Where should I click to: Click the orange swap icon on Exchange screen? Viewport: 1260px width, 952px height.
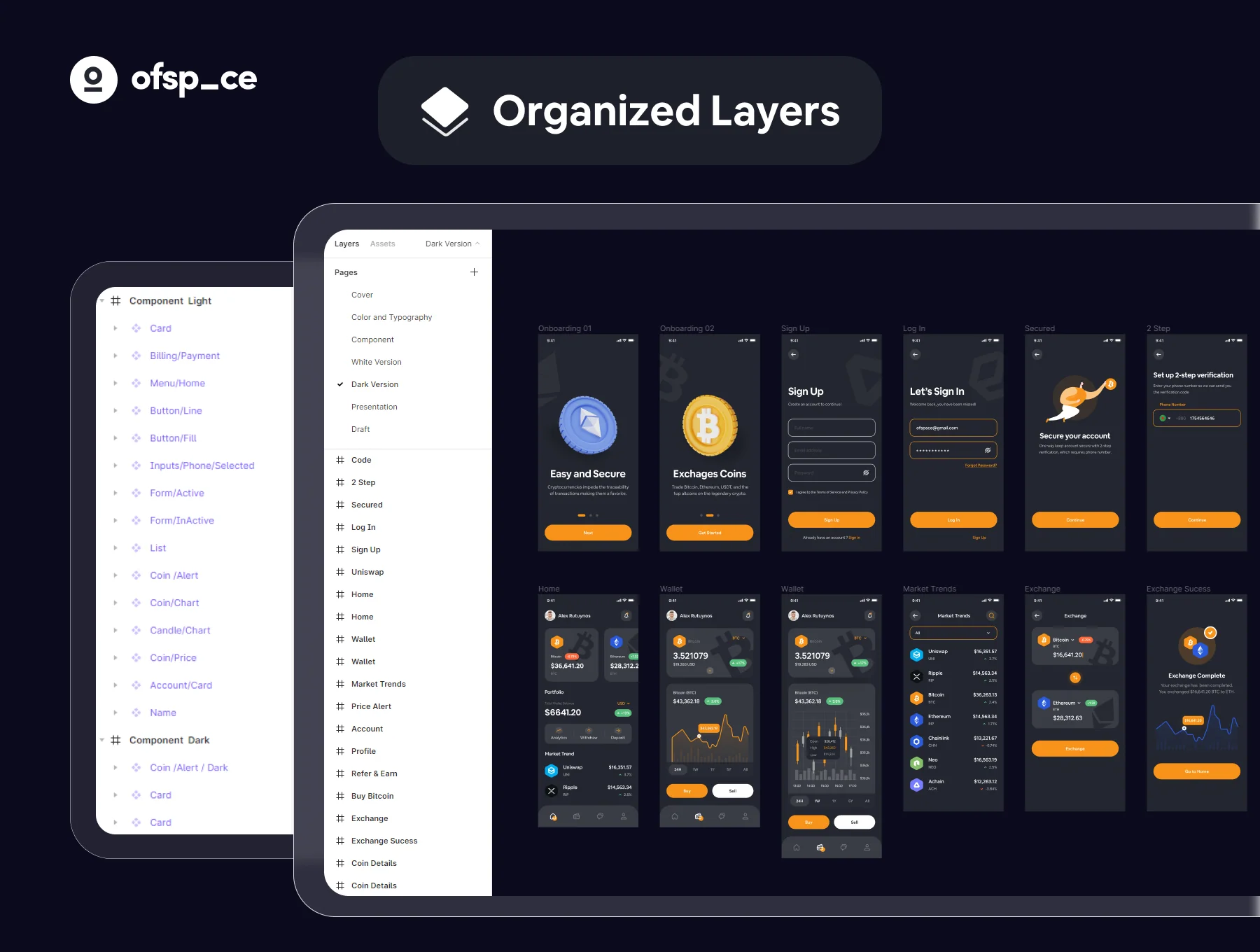tap(1075, 678)
